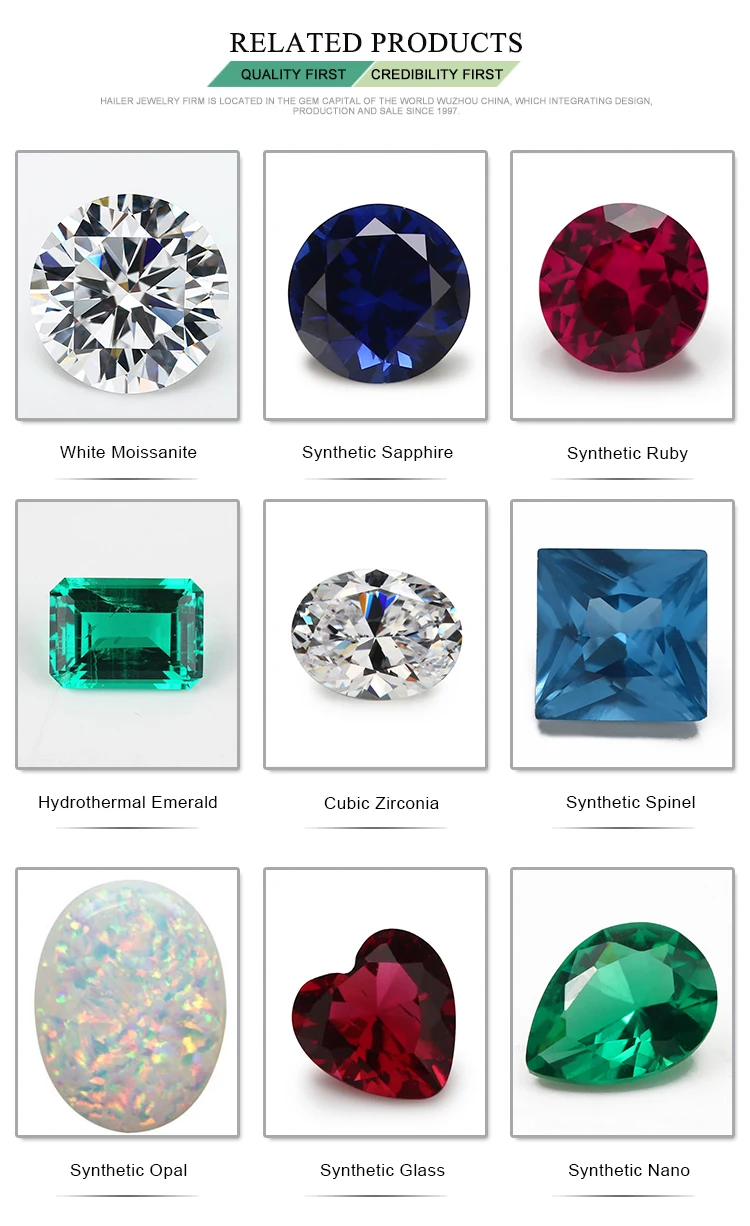750x1226 pixels.
Task: Select the blue Synthetic Sapphire stone image
Action: pos(375,285)
